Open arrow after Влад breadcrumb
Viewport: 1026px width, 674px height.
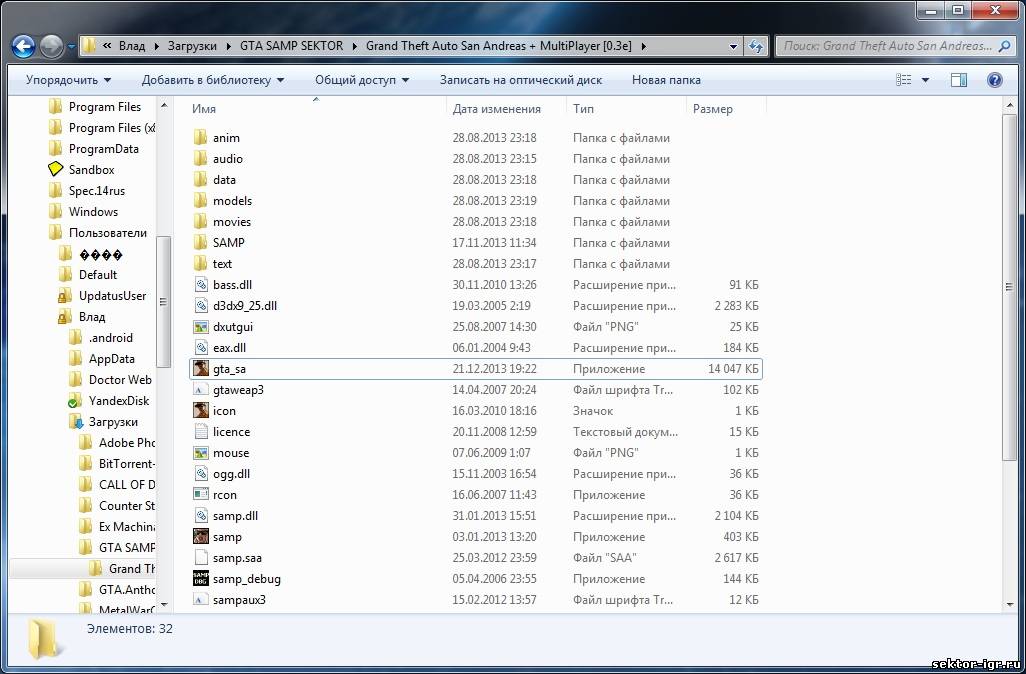pos(157,46)
